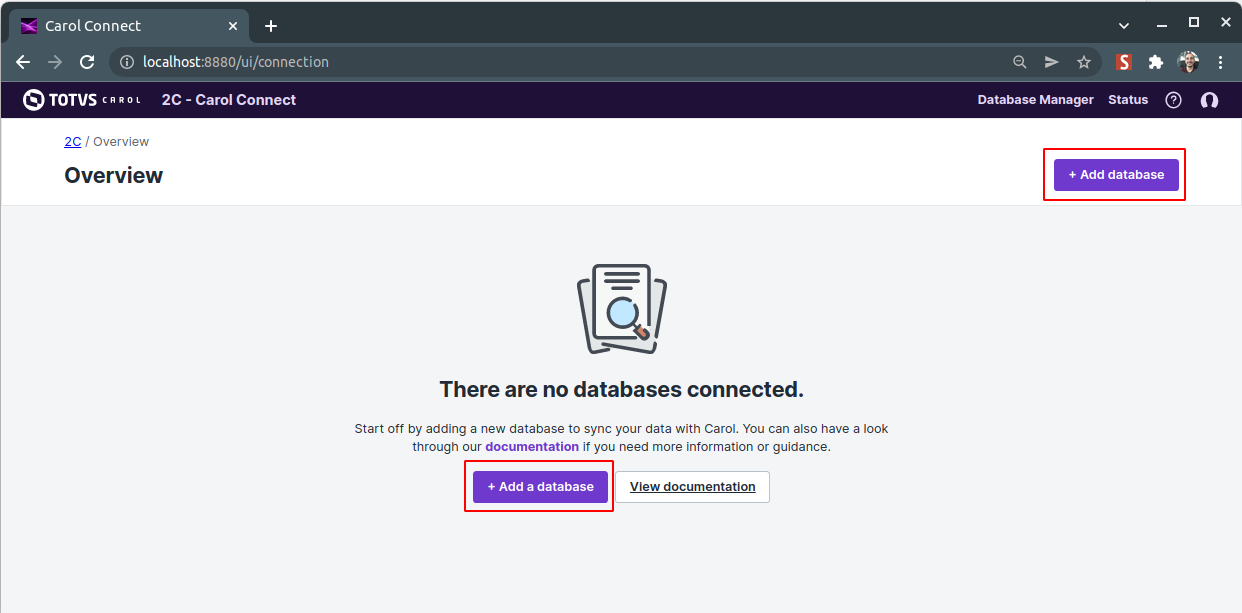
Task: Open the red S browser extension icon
Action: [x=1124, y=62]
